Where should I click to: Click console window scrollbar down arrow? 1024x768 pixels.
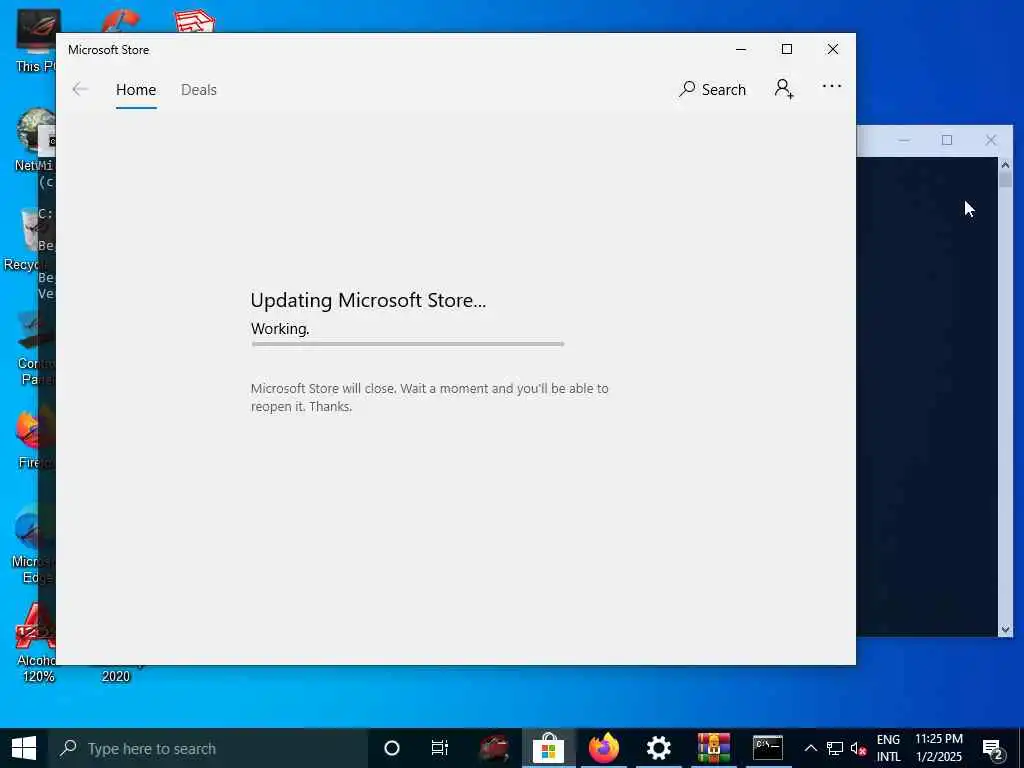click(x=1005, y=630)
